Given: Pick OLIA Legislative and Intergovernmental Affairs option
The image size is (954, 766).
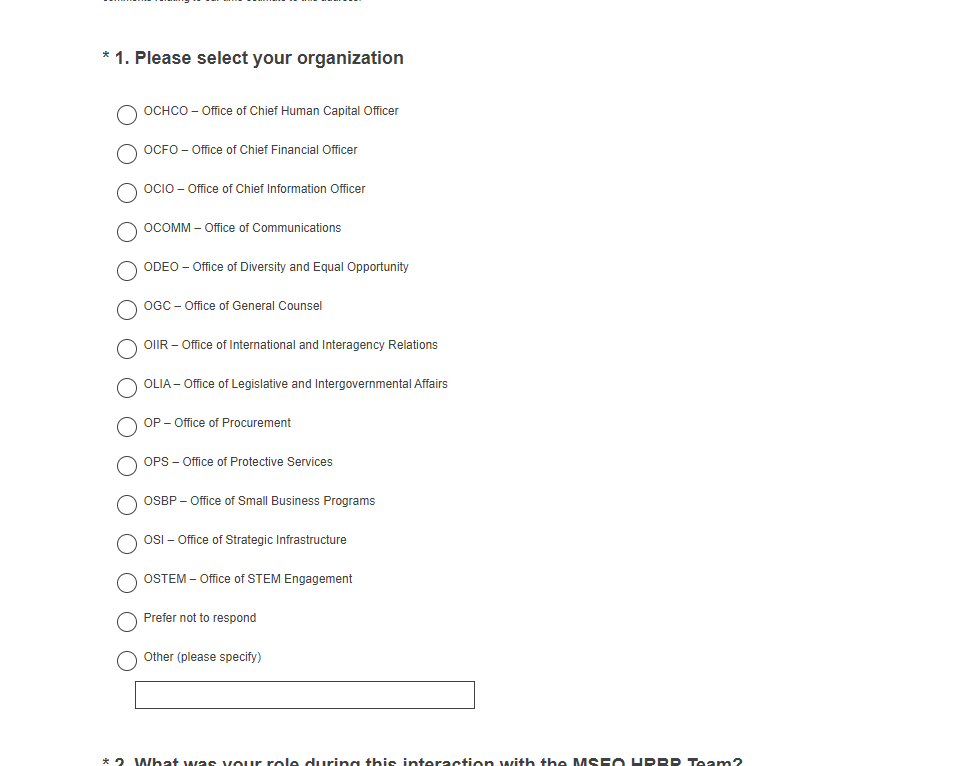Looking at the screenshot, I should tap(127, 388).
